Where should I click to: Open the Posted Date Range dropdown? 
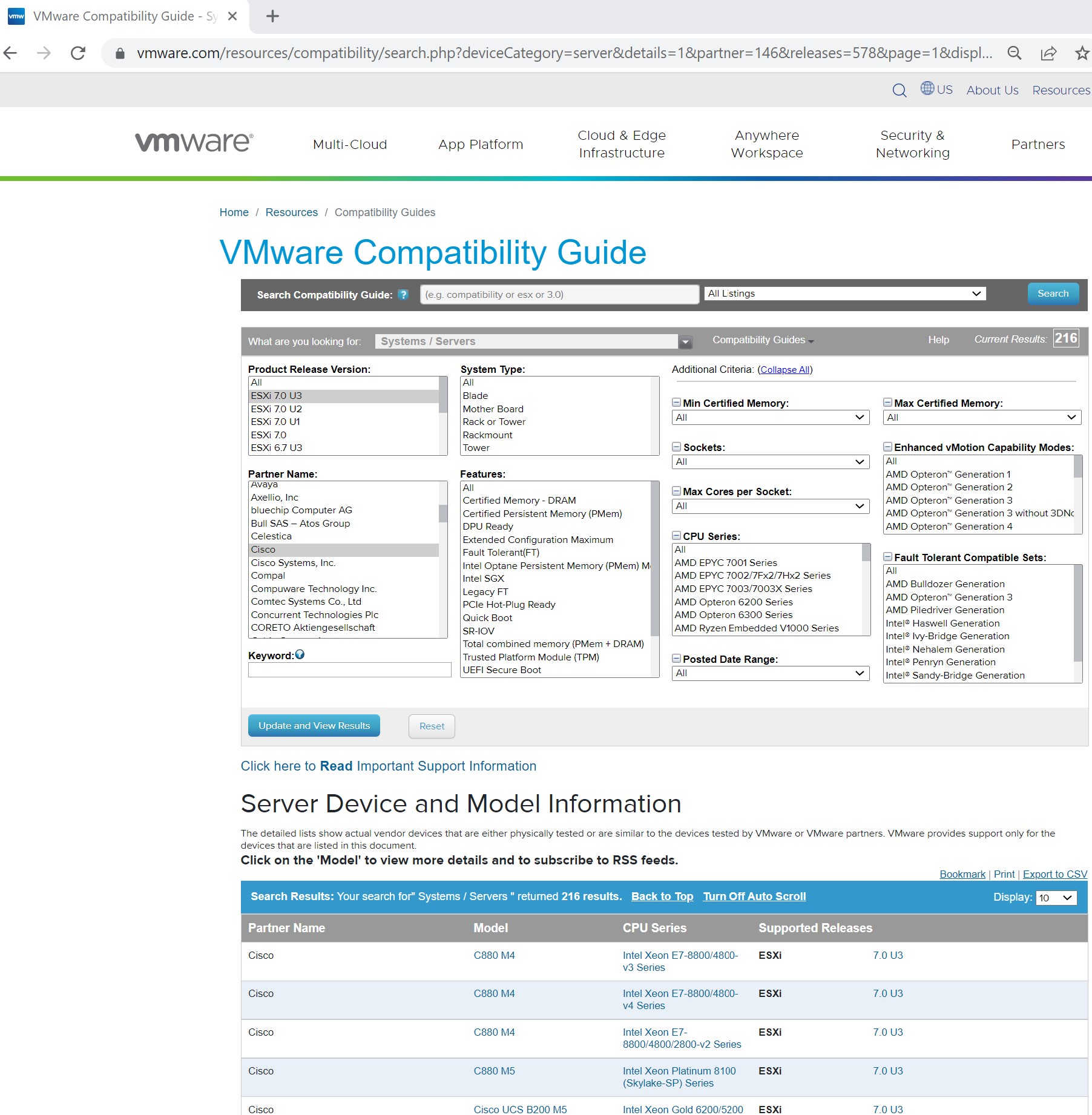pyautogui.click(x=771, y=673)
